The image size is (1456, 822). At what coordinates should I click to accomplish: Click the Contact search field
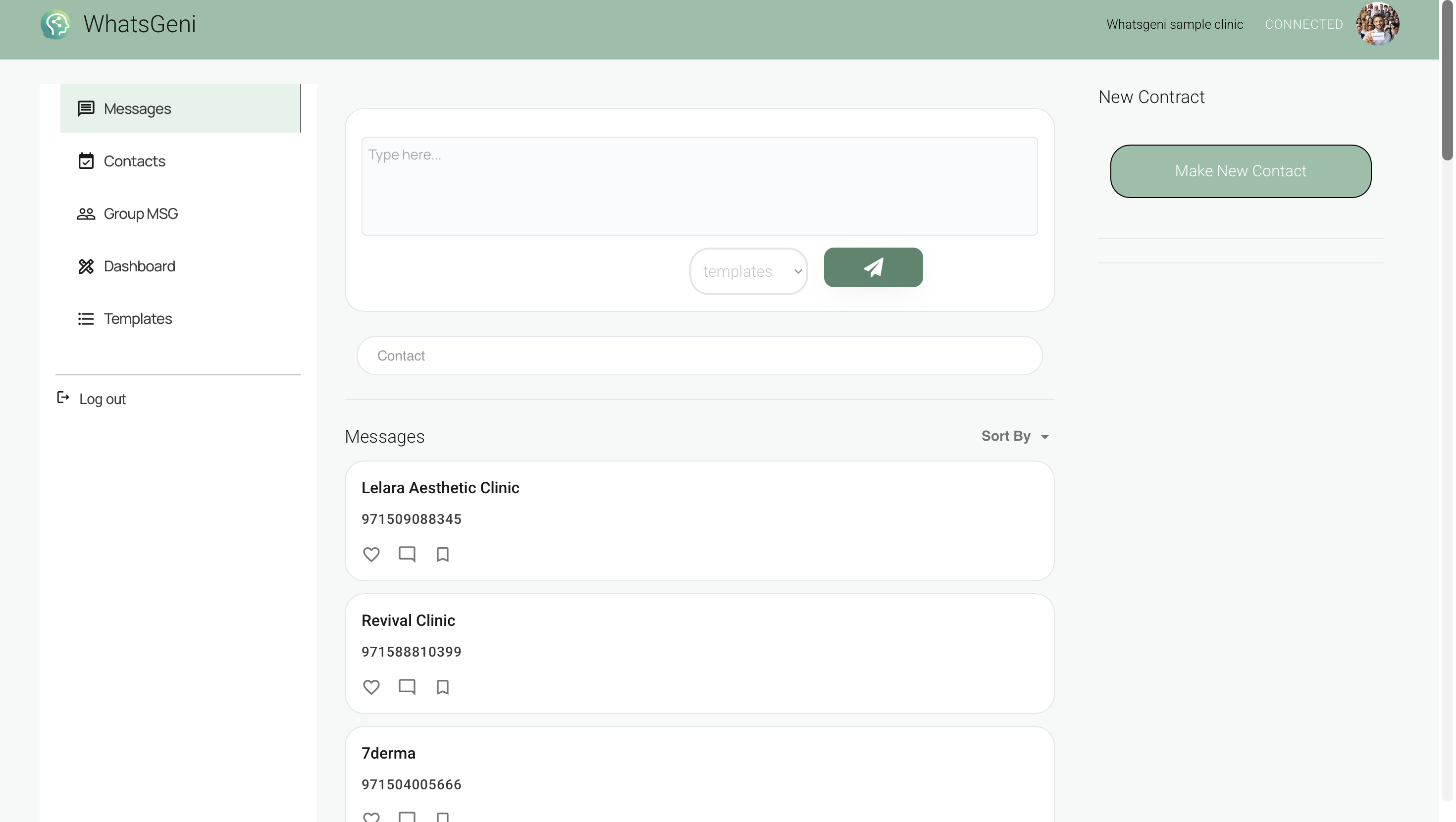[699, 356]
